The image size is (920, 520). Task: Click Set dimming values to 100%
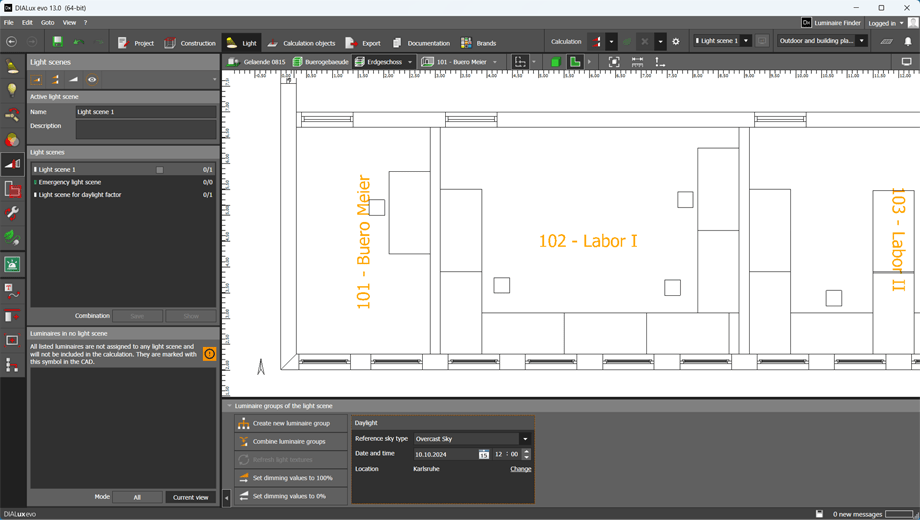[x=291, y=478]
